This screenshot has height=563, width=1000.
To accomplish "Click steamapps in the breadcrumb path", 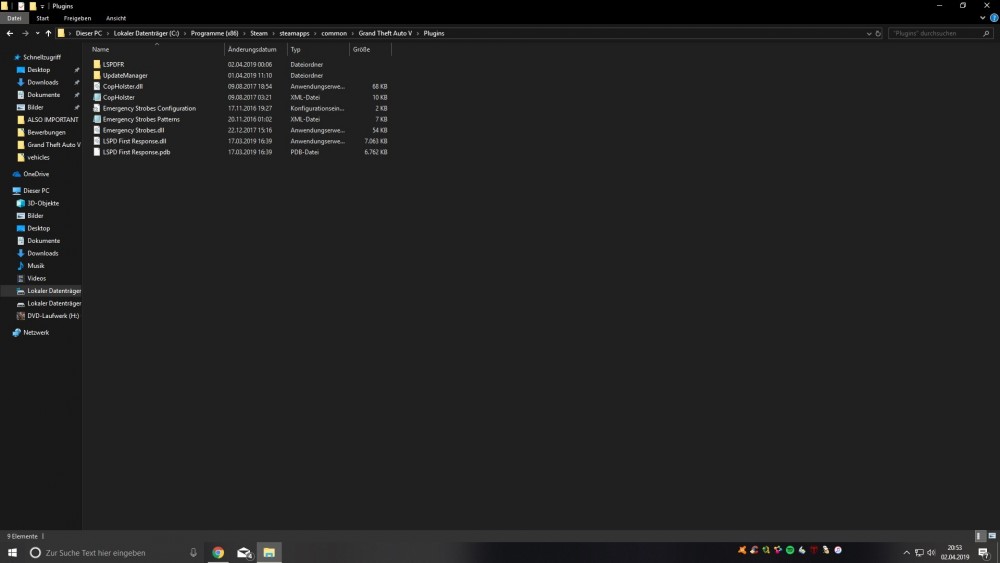I will click(x=294, y=33).
